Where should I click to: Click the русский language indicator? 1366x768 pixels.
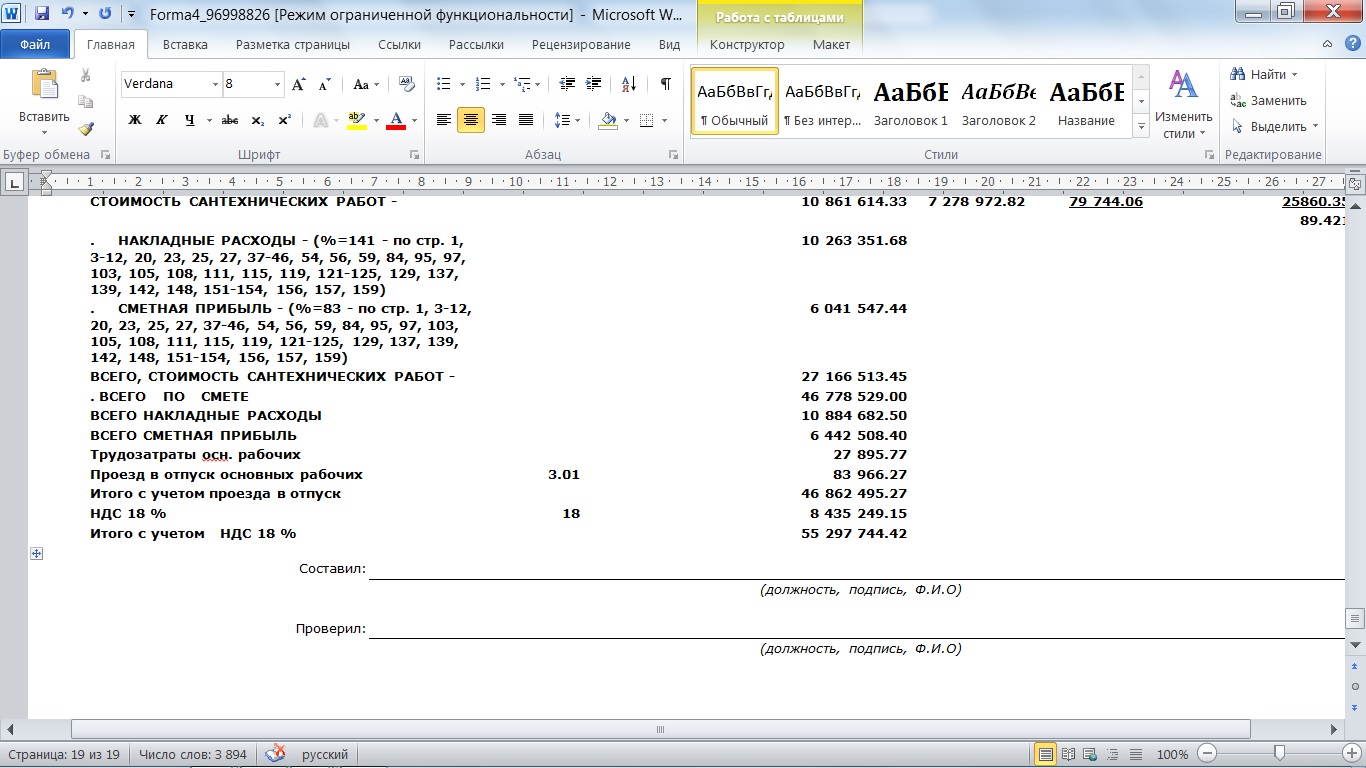(x=325, y=755)
